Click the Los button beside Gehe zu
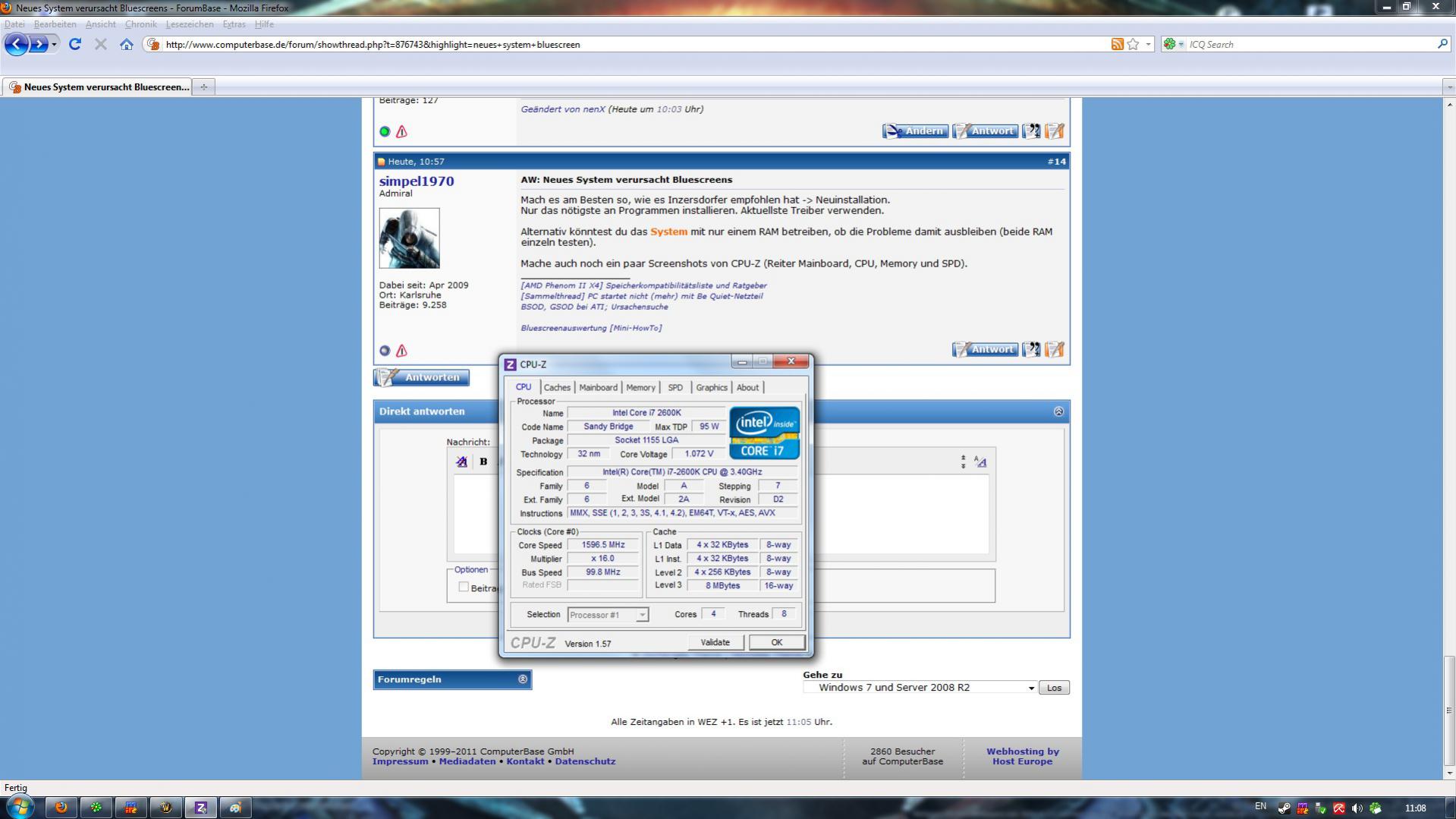The height and width of the screenshot is (819, 1456). [1054, 688]
